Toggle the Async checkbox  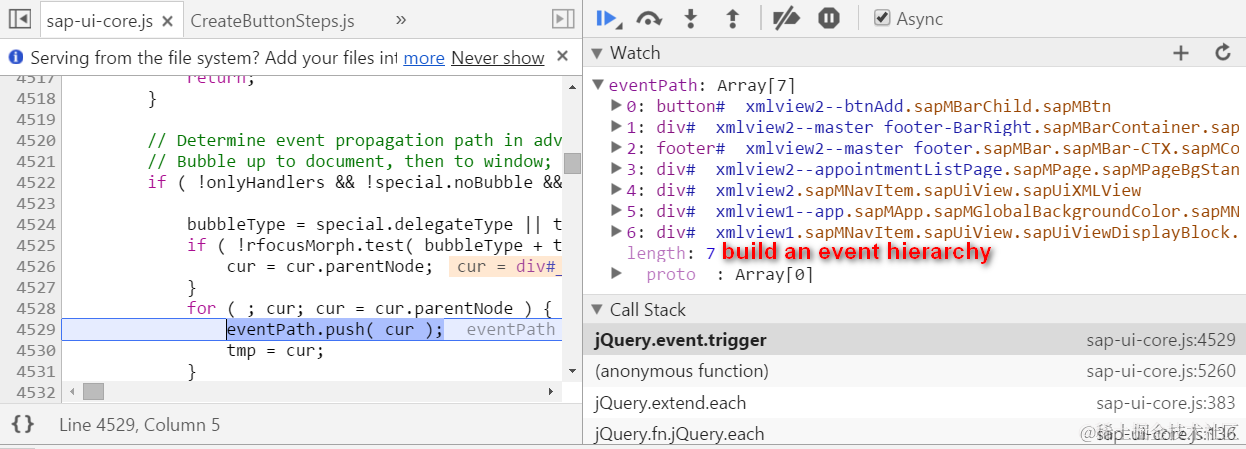[x=882, y=18]
